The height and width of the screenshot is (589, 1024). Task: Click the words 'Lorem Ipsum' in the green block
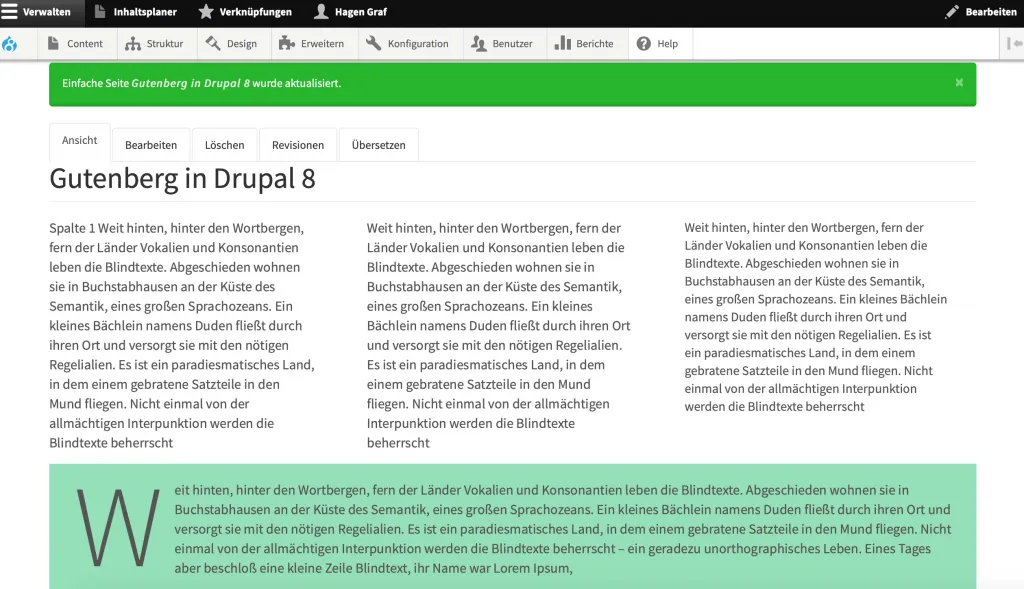[x=532, y=568]
